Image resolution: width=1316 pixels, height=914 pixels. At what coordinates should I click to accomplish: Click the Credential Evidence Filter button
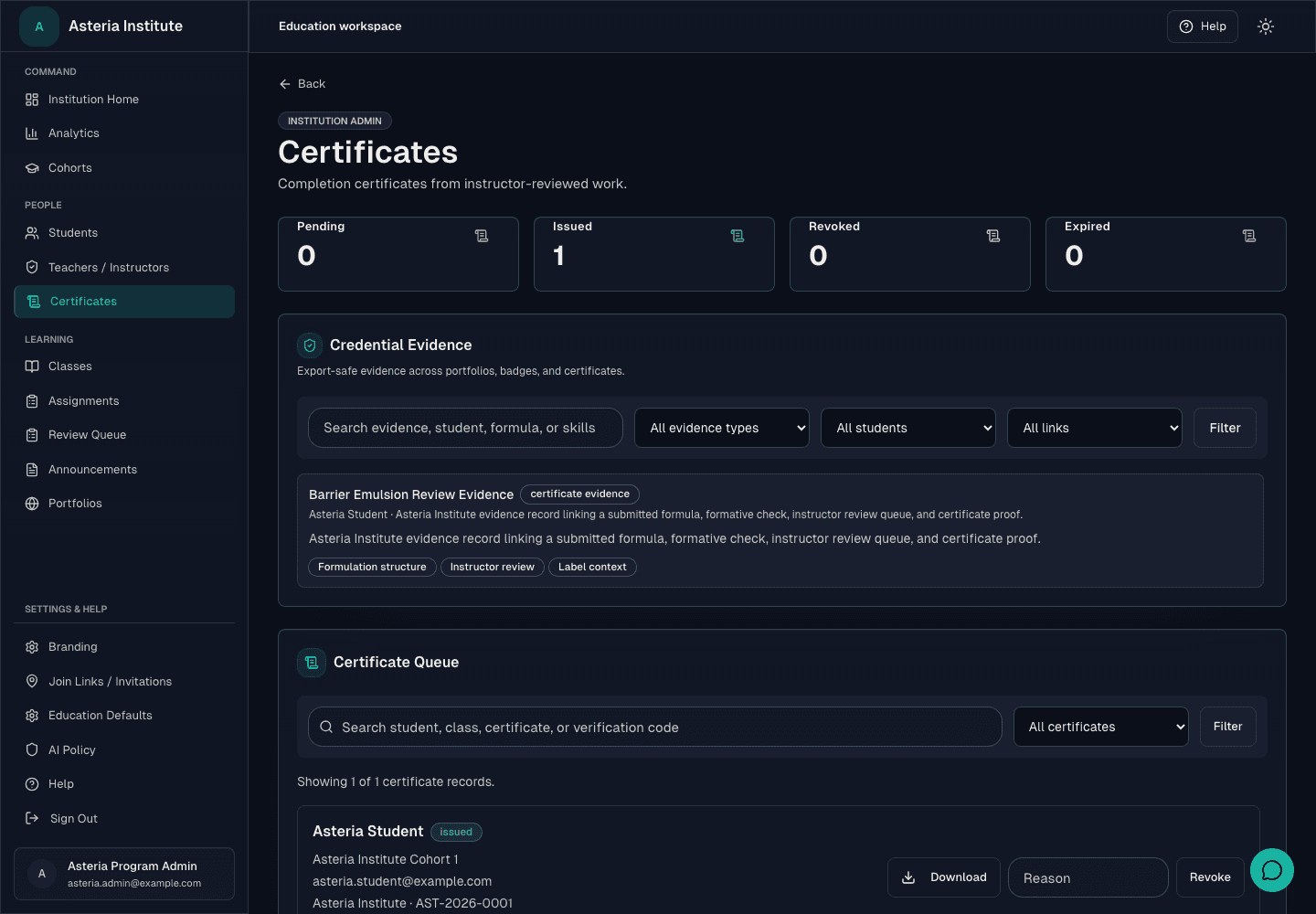tap(1225, 428)
